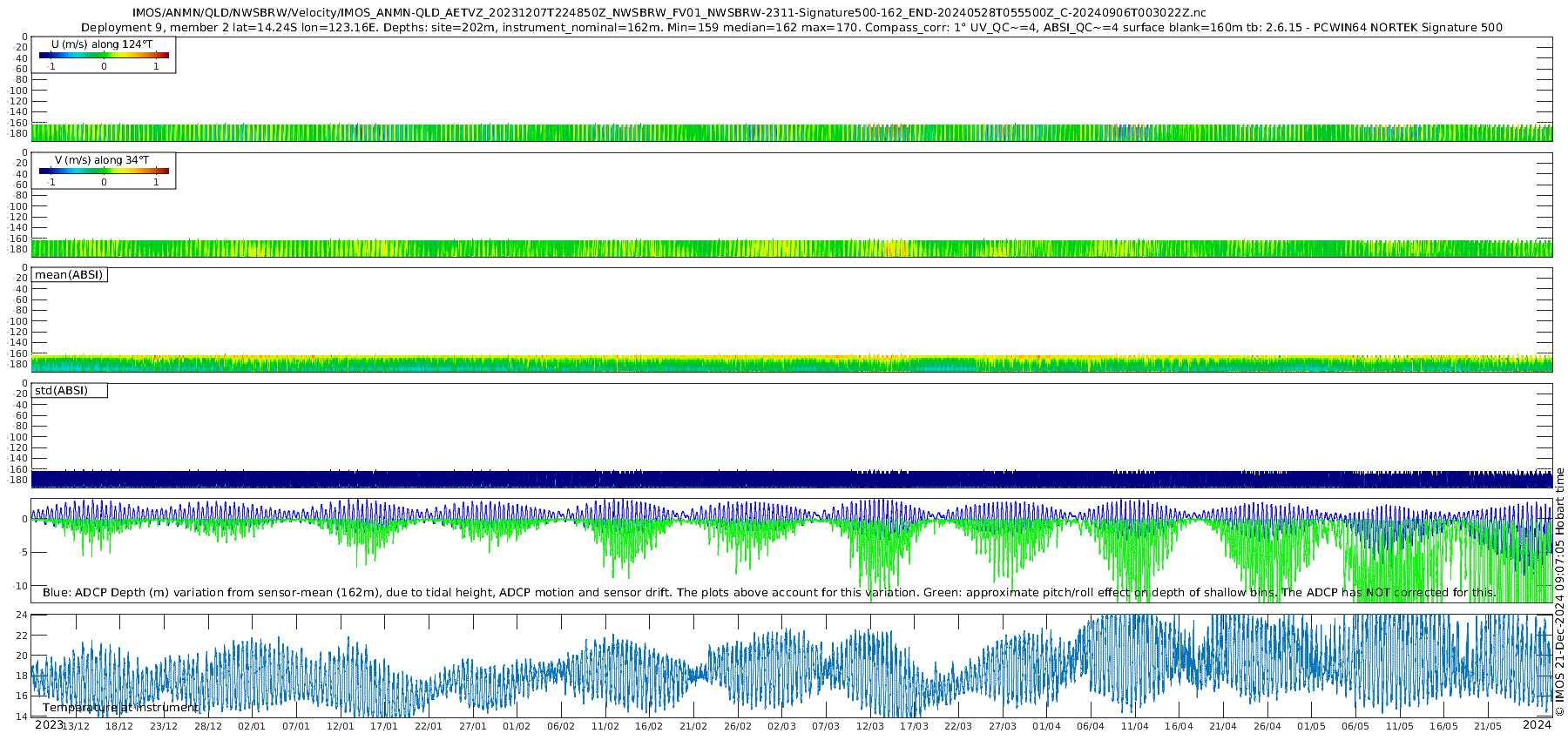This screenshot has width=1568, height=740.
Task: Pick the 01/02 date tick label
Action: click(x=517, y=727)
